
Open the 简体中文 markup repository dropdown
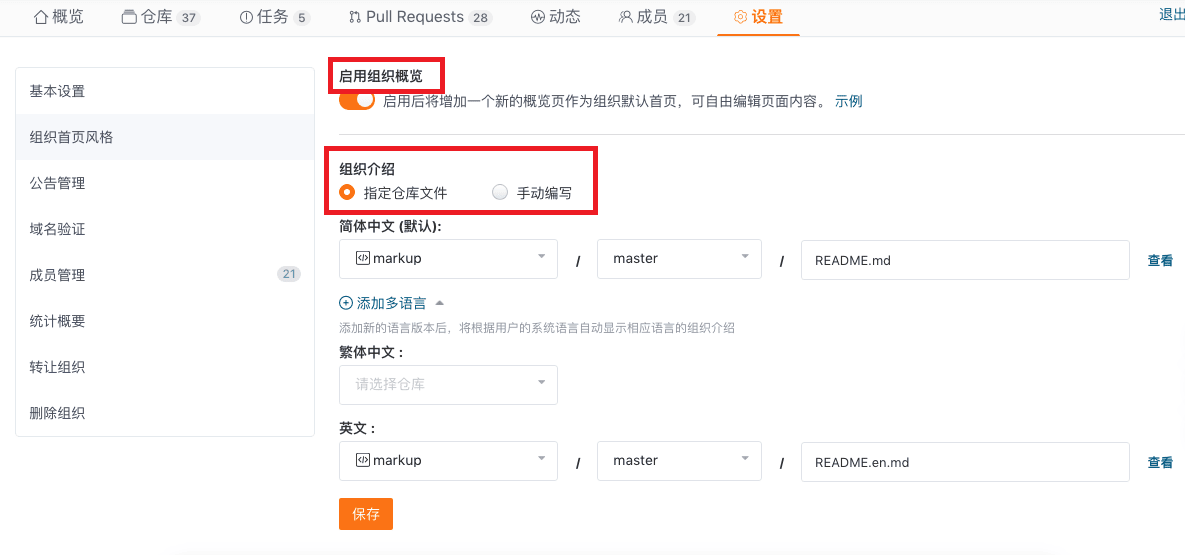coord(448,259)
